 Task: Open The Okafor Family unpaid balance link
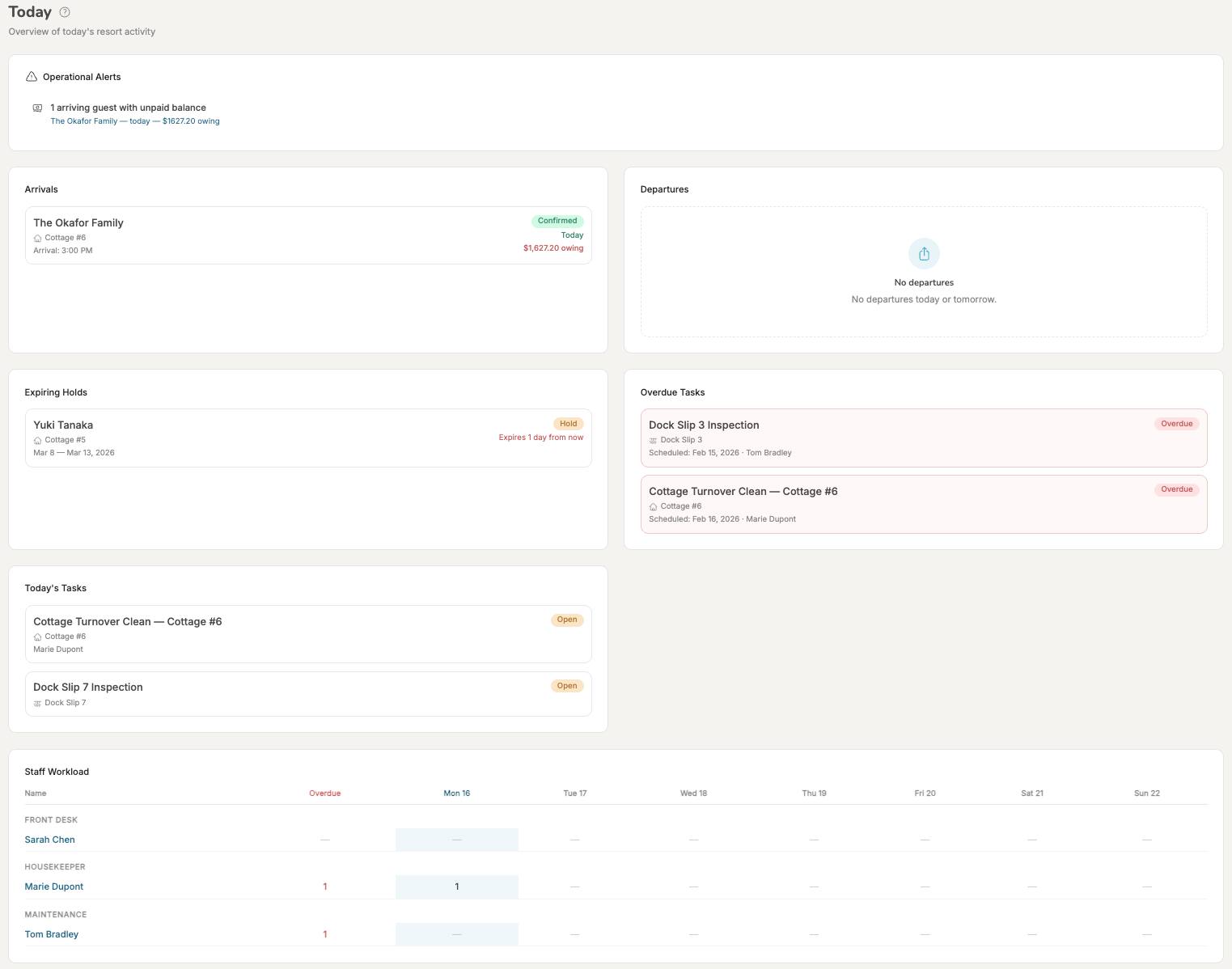coord(134,121)
